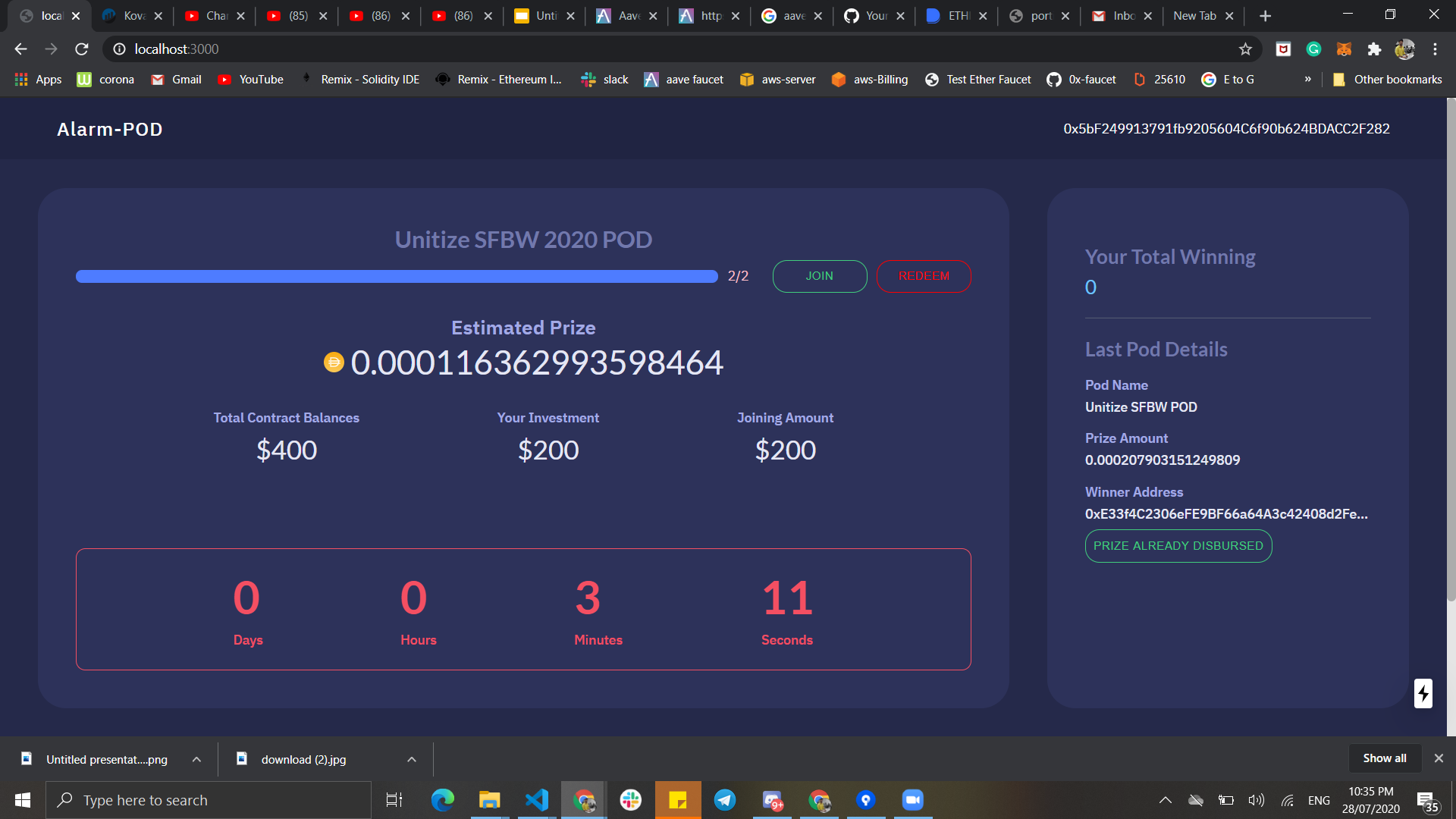
Task: Click the JOIN button
Action: click(819, 276)
